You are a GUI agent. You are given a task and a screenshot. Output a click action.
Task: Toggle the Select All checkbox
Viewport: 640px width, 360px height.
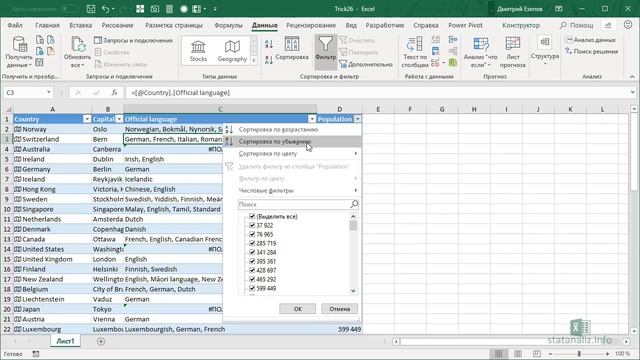tap(252, 216)
